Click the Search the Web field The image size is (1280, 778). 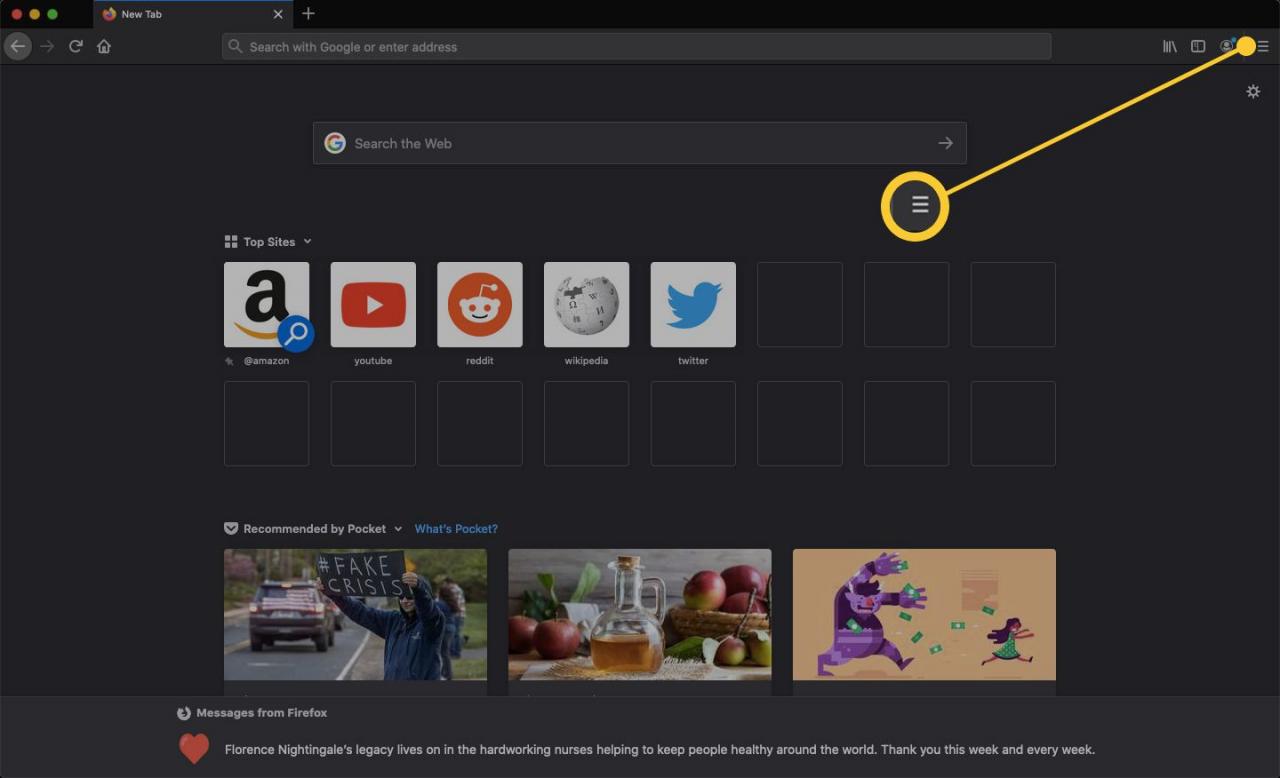click(x=640, y=143)
